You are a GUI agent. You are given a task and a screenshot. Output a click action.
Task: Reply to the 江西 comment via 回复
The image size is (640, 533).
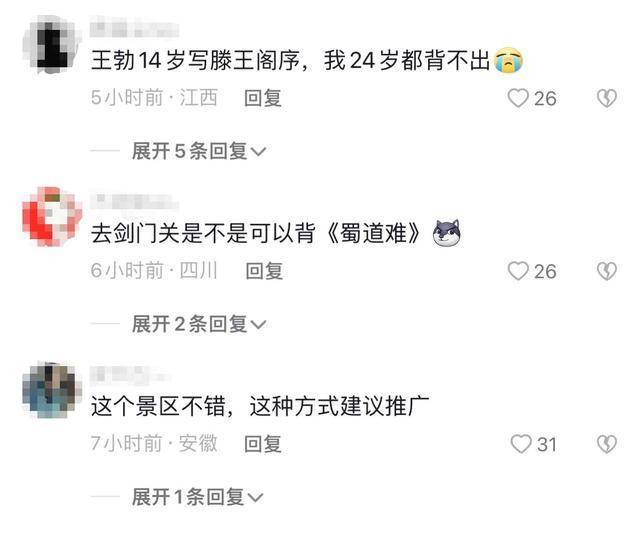263,98
